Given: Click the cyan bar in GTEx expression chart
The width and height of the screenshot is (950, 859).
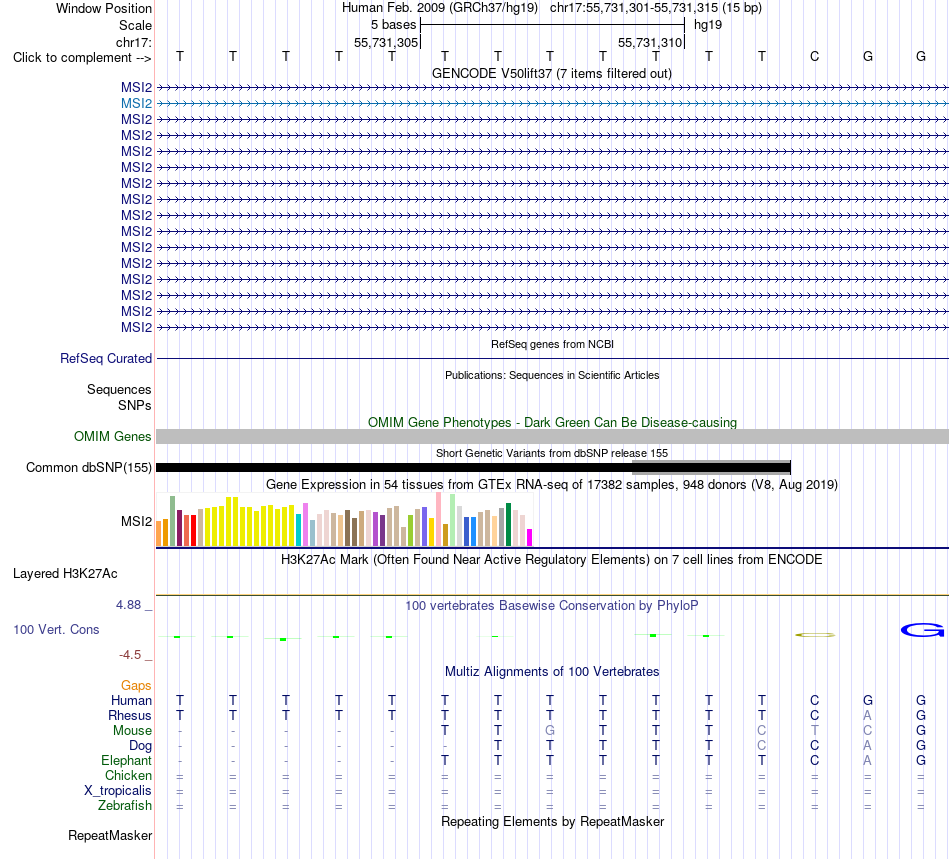Looking at the screenshot, I should click(299, 530).
